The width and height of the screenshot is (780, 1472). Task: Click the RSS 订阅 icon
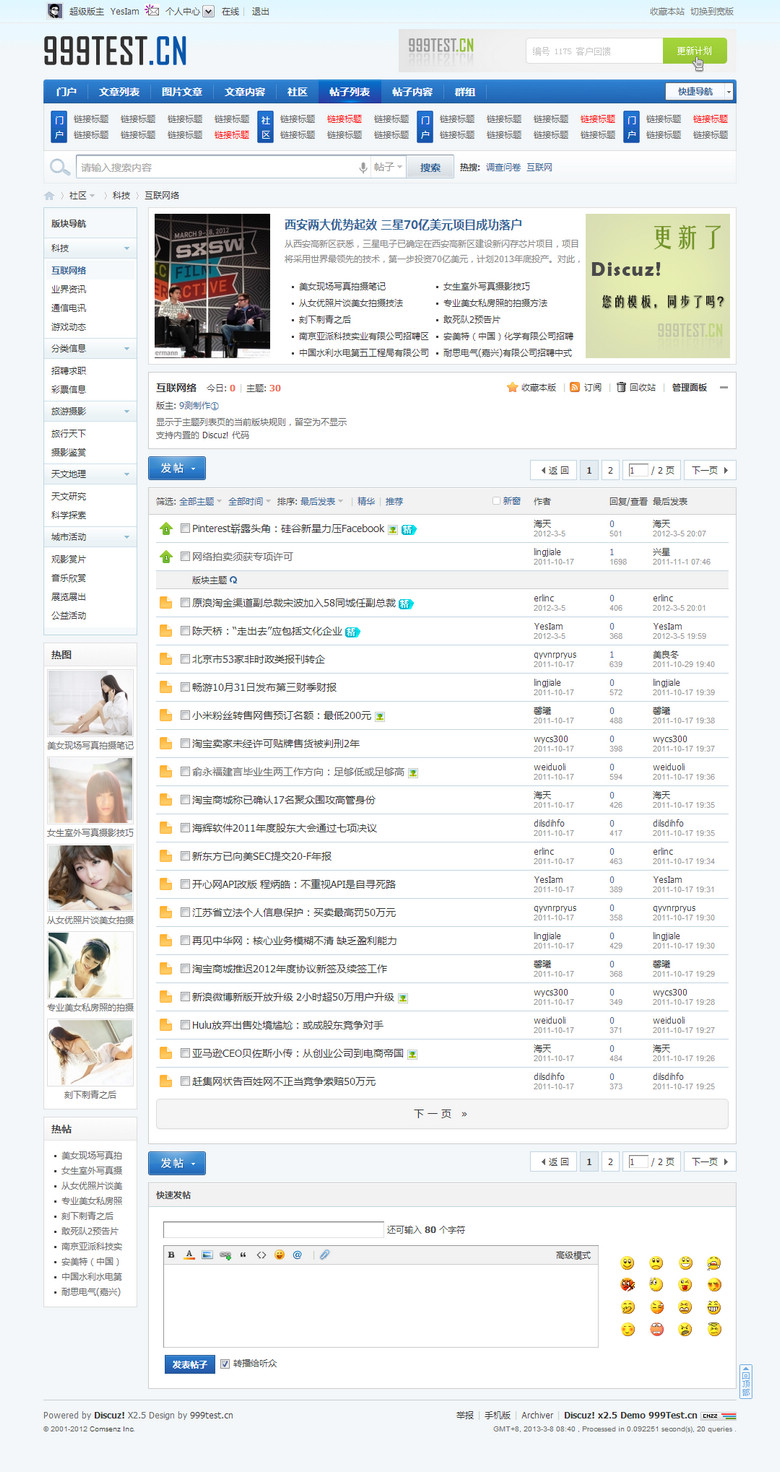(575, 387)
